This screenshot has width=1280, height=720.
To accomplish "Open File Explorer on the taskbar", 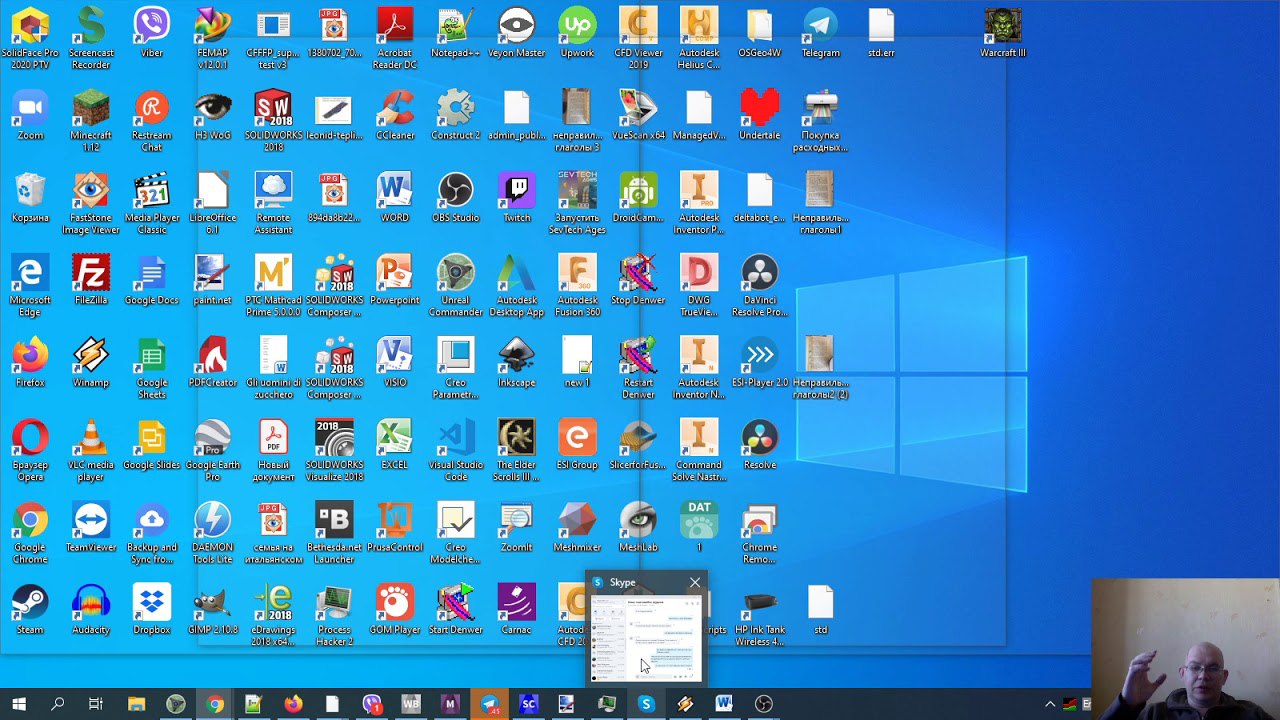I will [x=136, y=704].
